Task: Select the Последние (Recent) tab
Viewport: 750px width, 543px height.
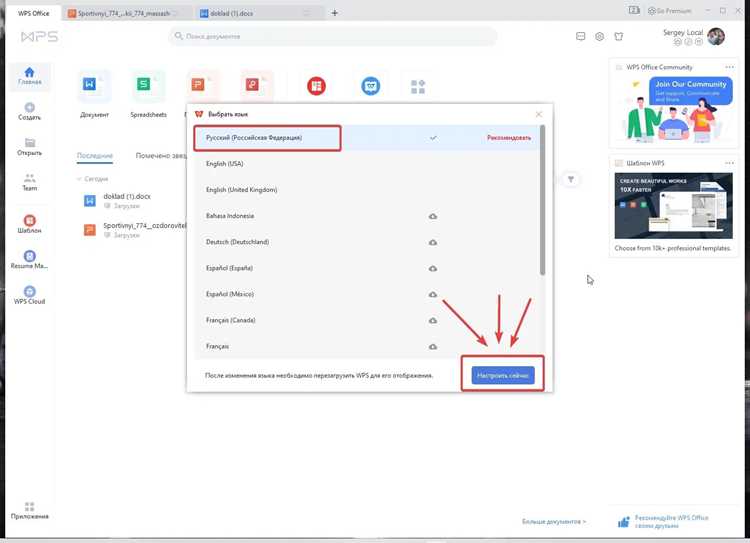Action: pyautogui.click(x=95, y=155)
